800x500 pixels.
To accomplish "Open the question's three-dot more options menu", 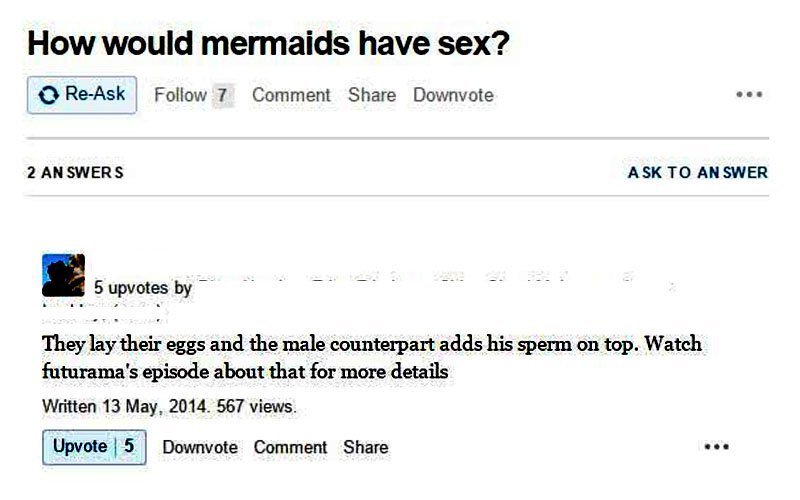I will 749,94.
